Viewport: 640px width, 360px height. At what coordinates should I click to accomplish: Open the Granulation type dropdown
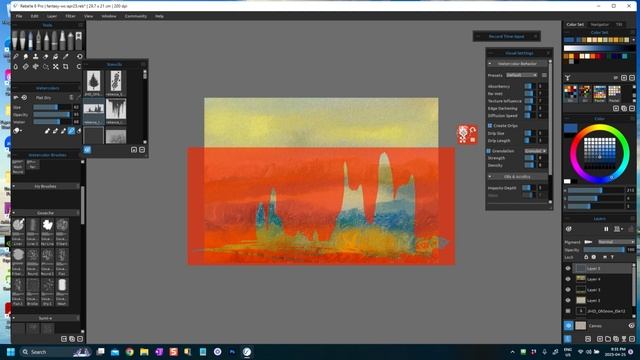[535, 151]
